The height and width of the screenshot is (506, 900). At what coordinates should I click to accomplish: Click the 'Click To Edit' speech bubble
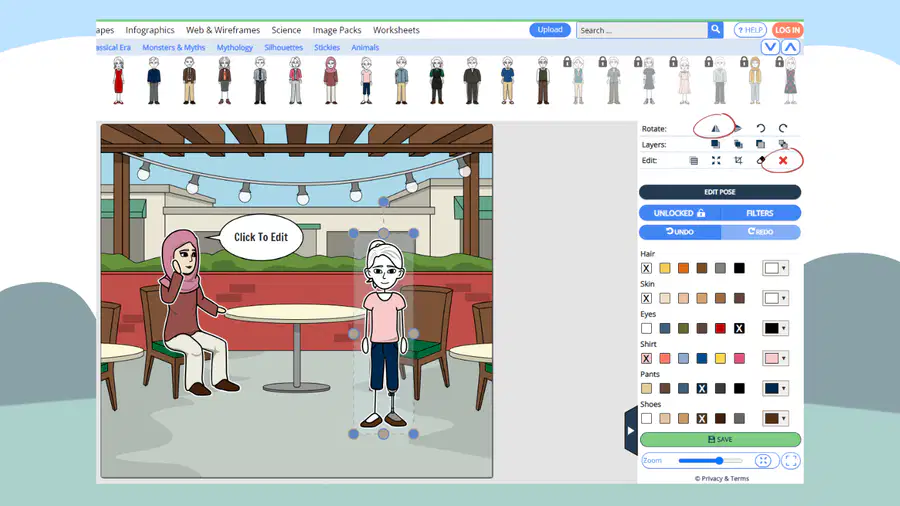pos(261,237)
